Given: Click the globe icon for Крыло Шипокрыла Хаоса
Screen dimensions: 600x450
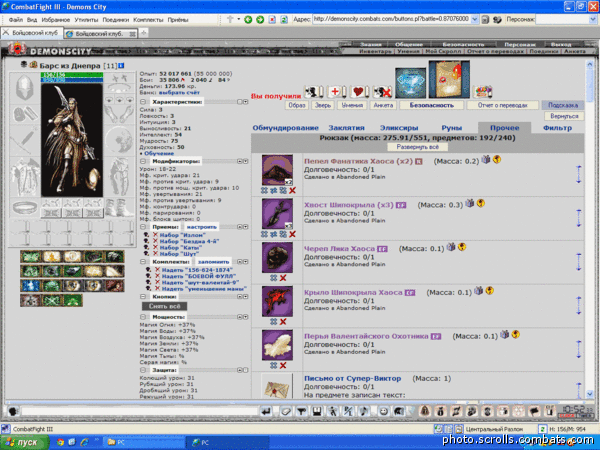Looking at the screenshot, I should tap(489, 291).
